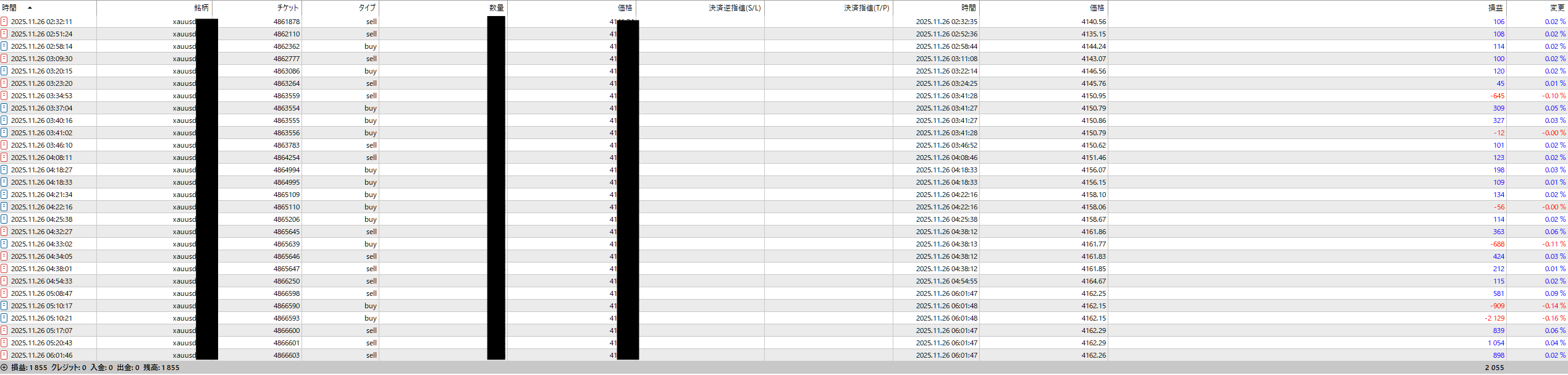
Task: Click the change value -0.16 %
Action: [x=1554, y=318]
